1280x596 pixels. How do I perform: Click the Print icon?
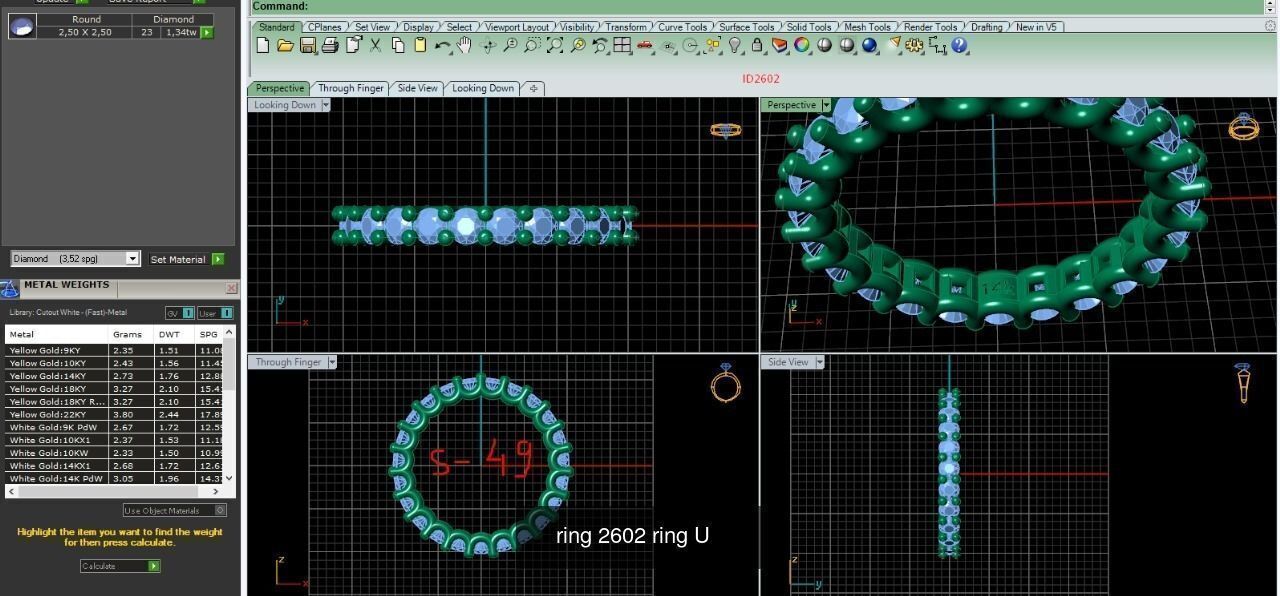point(330,45)
